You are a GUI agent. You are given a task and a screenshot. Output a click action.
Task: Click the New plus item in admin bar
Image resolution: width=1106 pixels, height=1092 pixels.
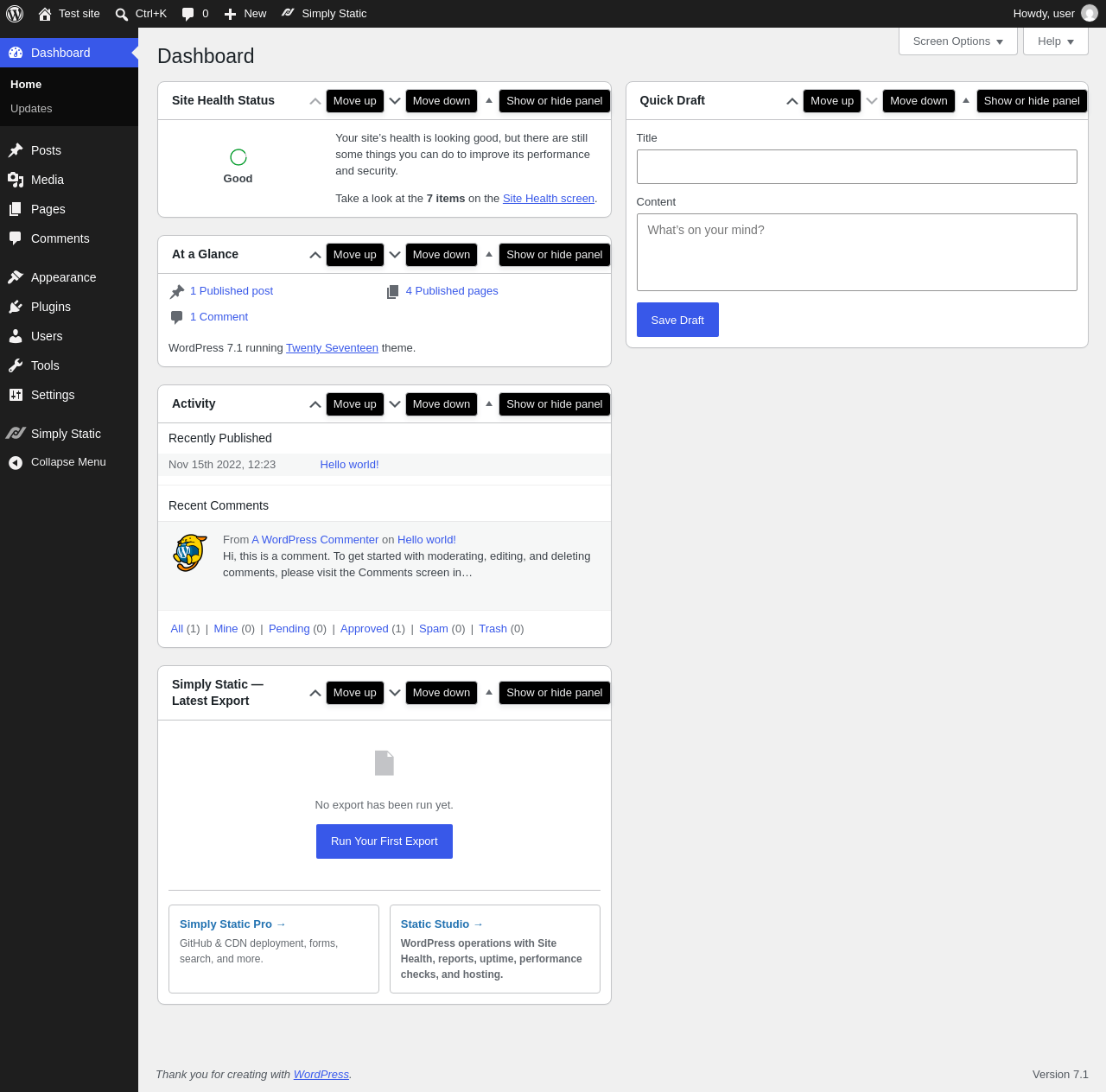(245, 14)
